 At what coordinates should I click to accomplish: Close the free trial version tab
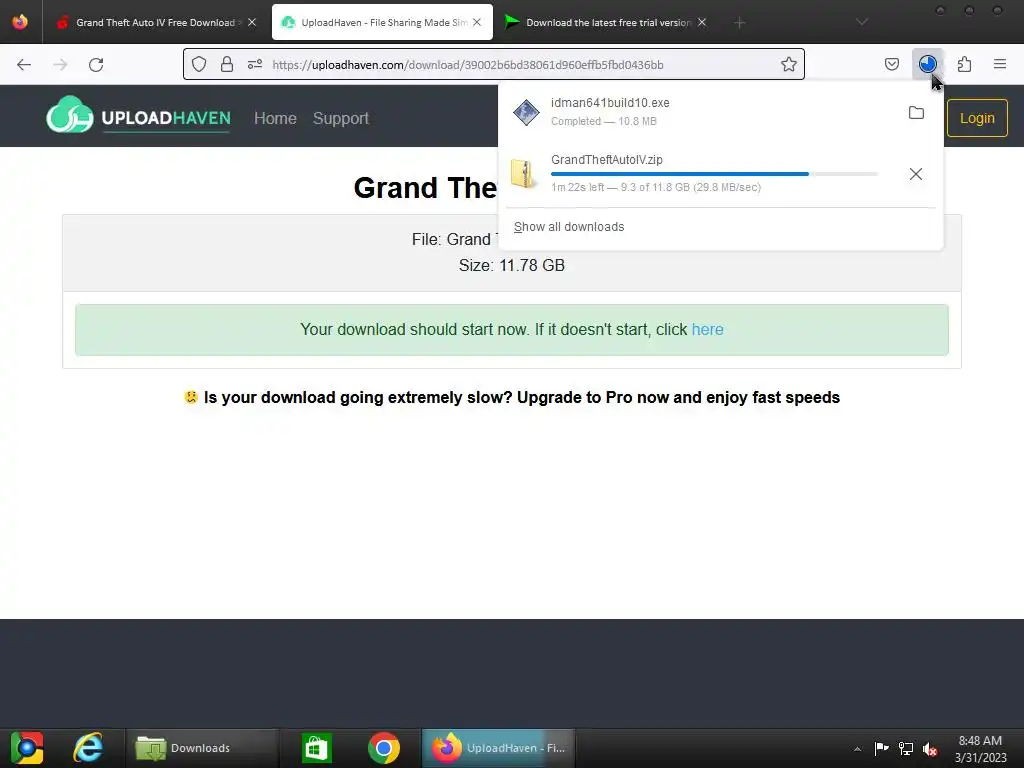[x=702, y=22]
